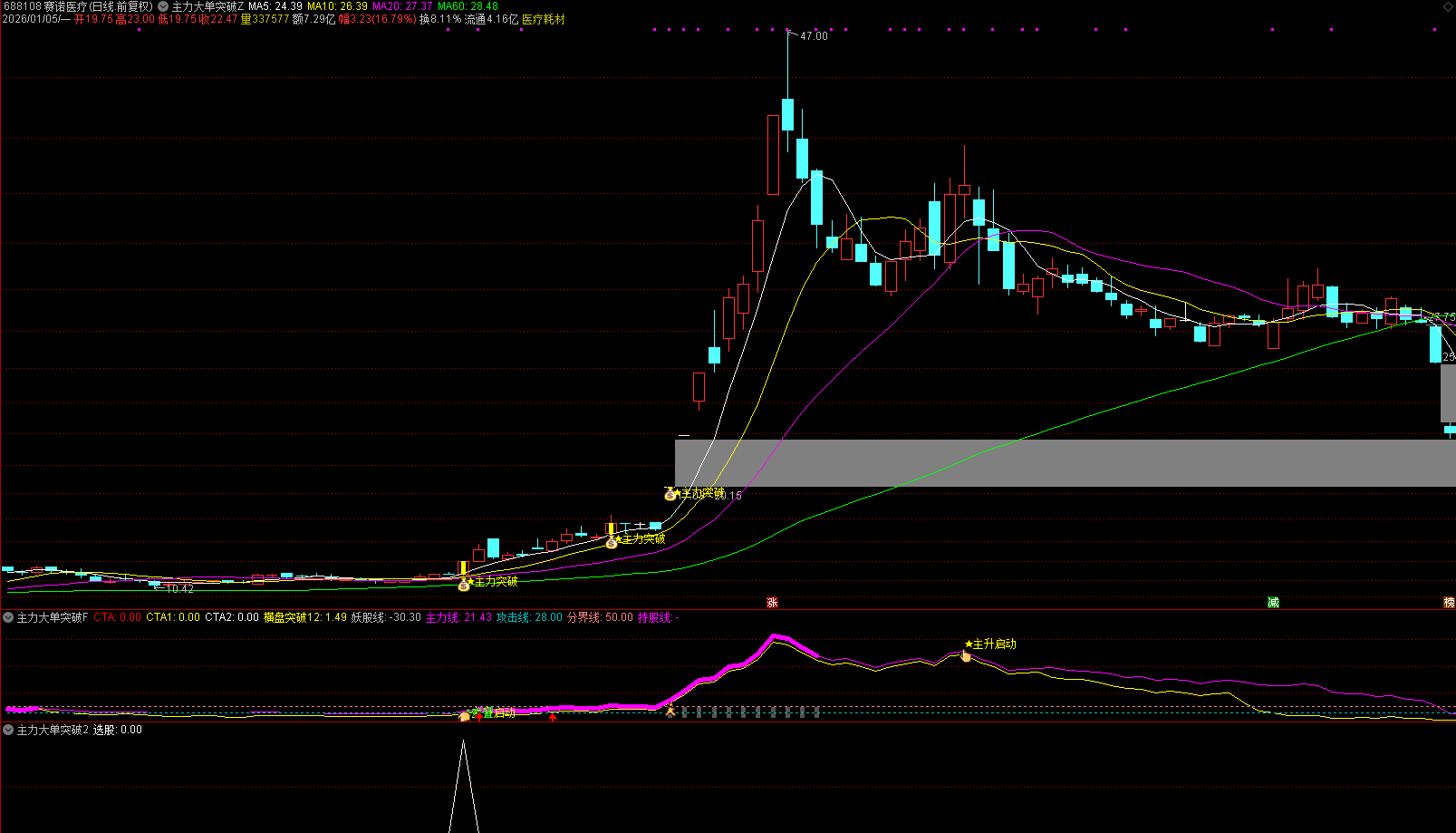Click the 47.00 high price label
Viewport: 1456px width, 833px height.
click(814, 36)
